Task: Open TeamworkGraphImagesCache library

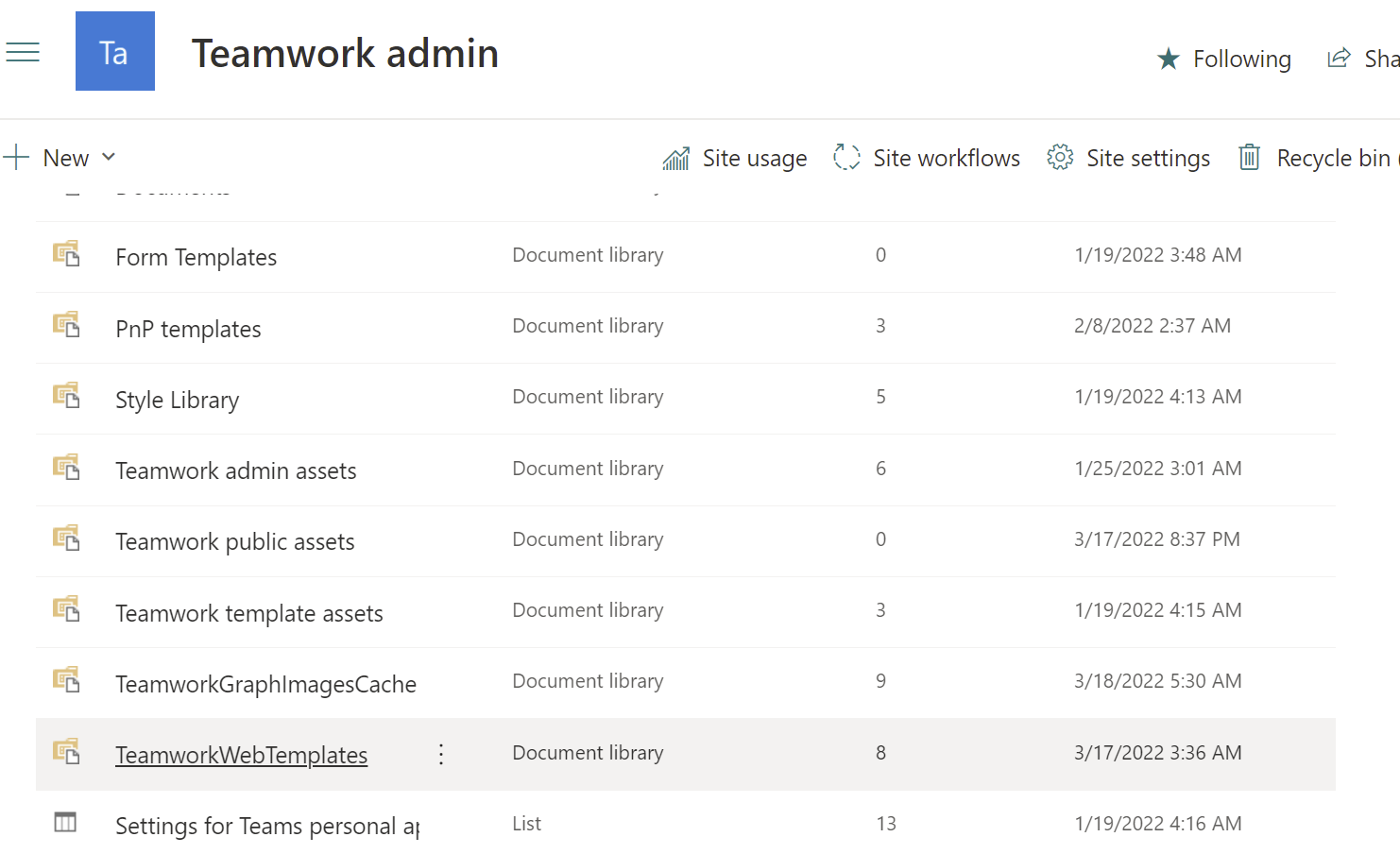Action: (266, 684)
